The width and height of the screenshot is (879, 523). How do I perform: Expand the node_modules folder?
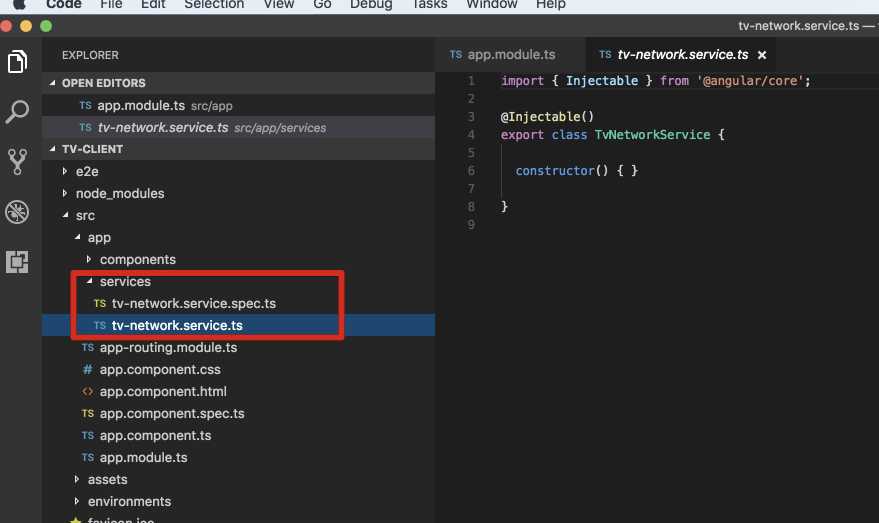[64, 193]
